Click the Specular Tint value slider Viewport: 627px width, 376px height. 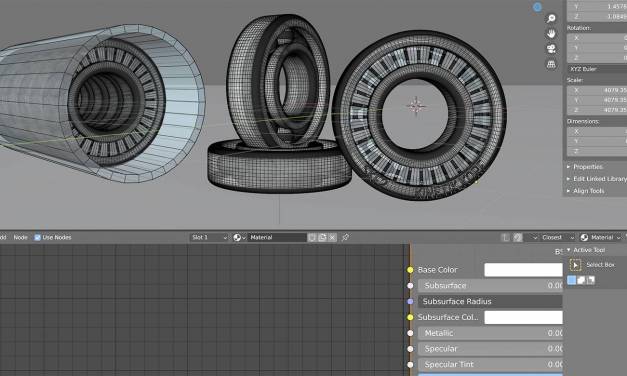coord(490,364)
